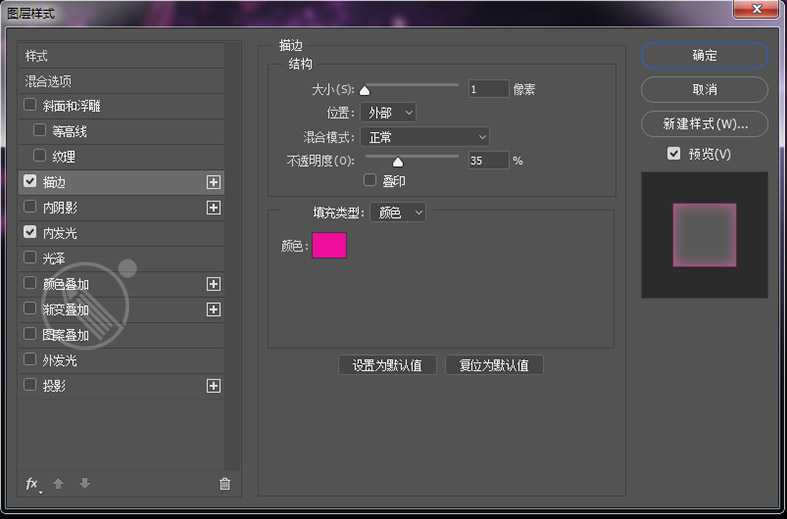
Task: Expand the 填充类型 dropdown
Action: pos(398,212)
